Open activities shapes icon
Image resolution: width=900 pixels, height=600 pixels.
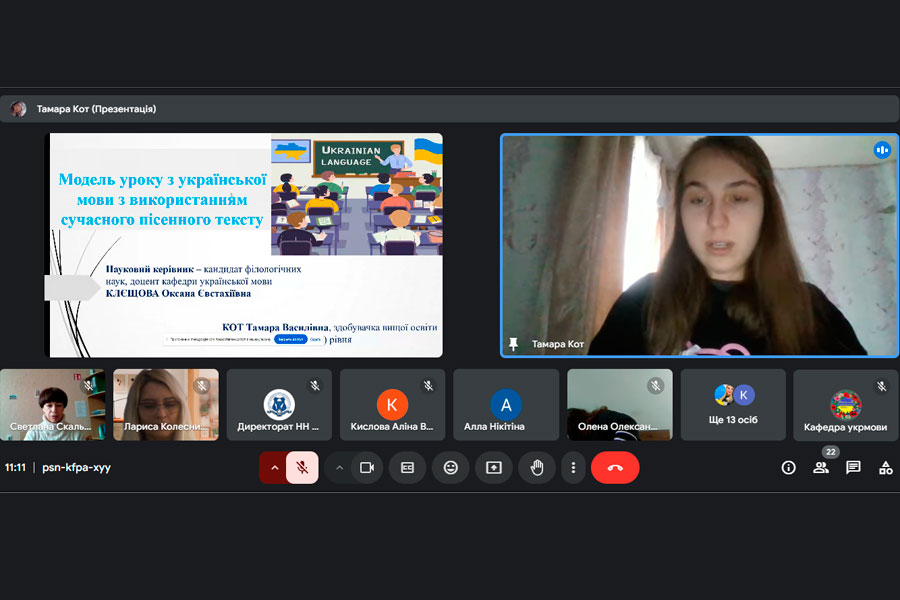[886, 467]
